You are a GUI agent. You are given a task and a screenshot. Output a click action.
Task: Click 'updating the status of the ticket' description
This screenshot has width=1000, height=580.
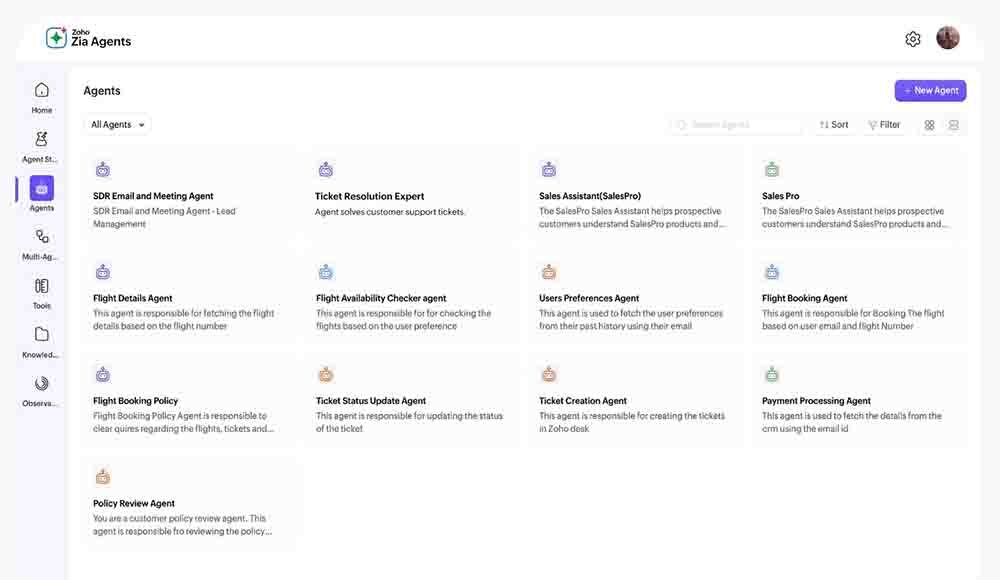tap(409, 422)
